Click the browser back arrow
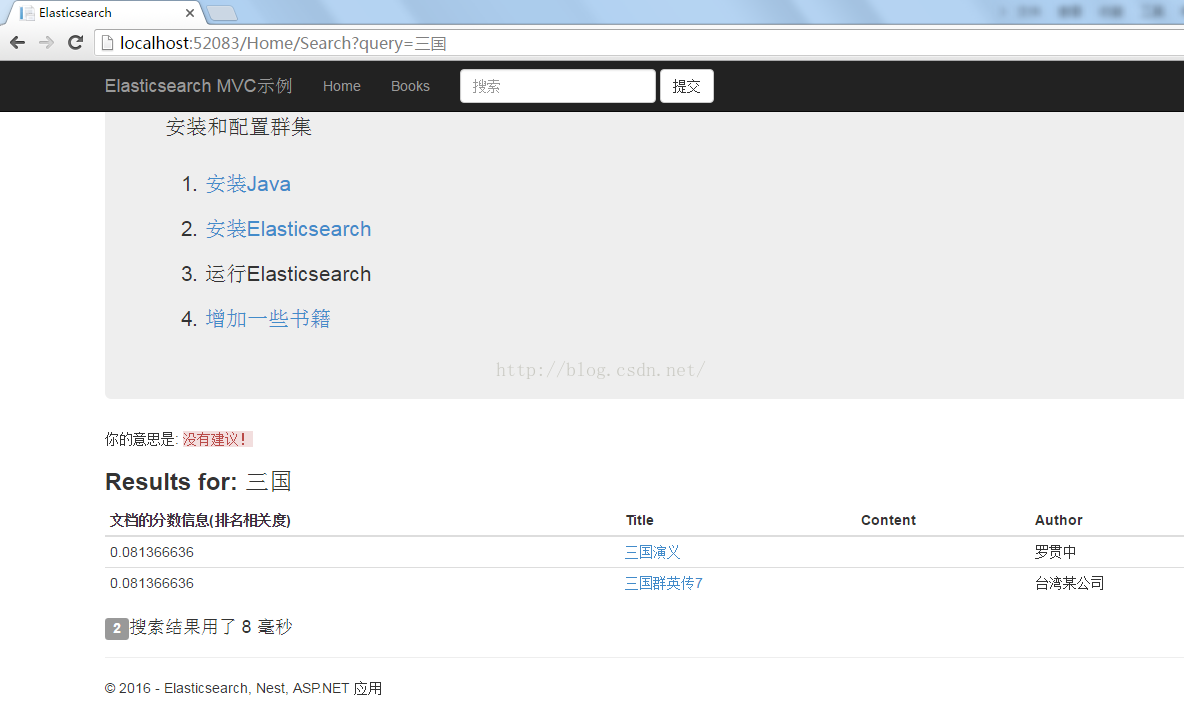1184x719 pixels. 17,43
